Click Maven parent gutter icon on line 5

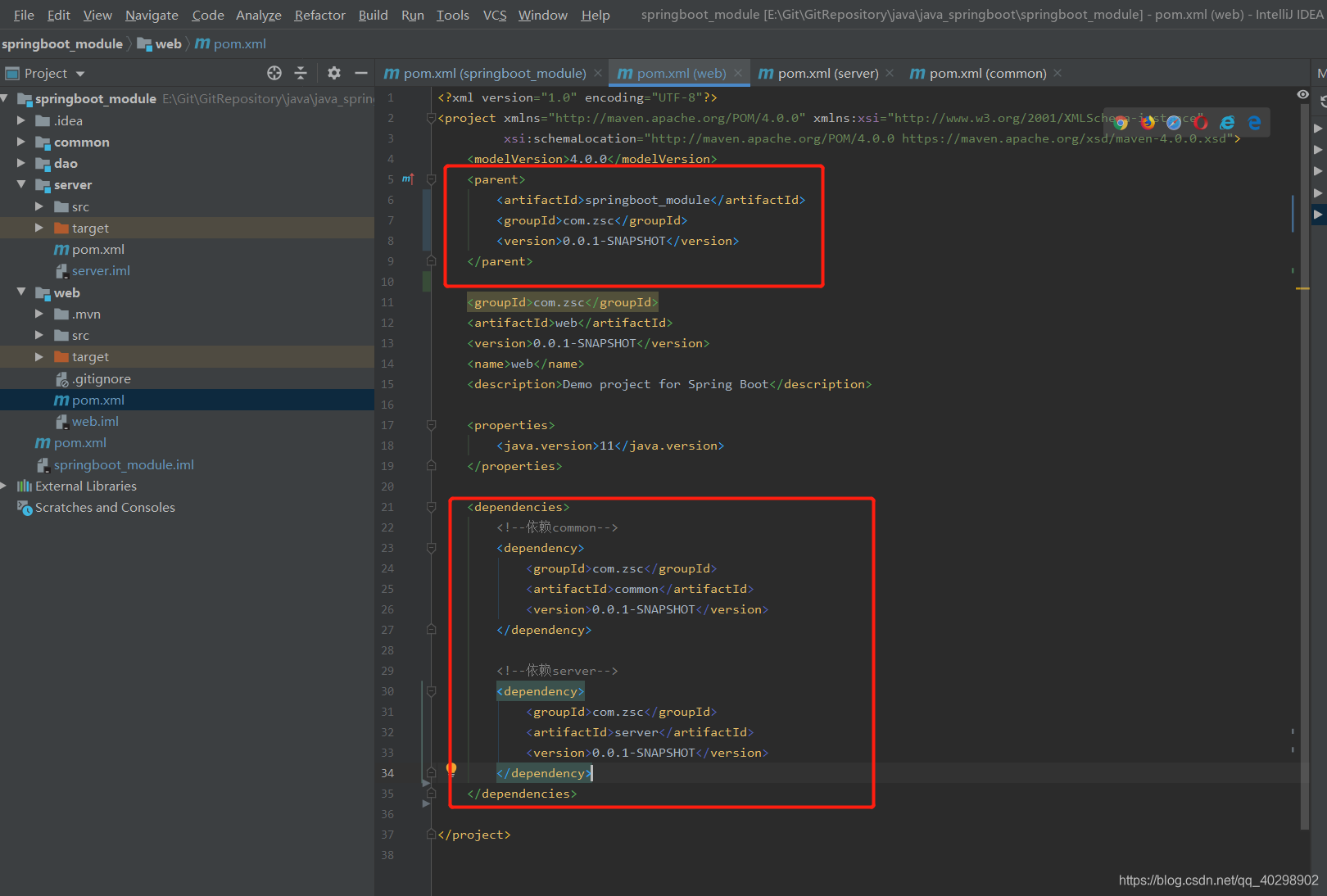pyautogui.click(x=407, y=179)
